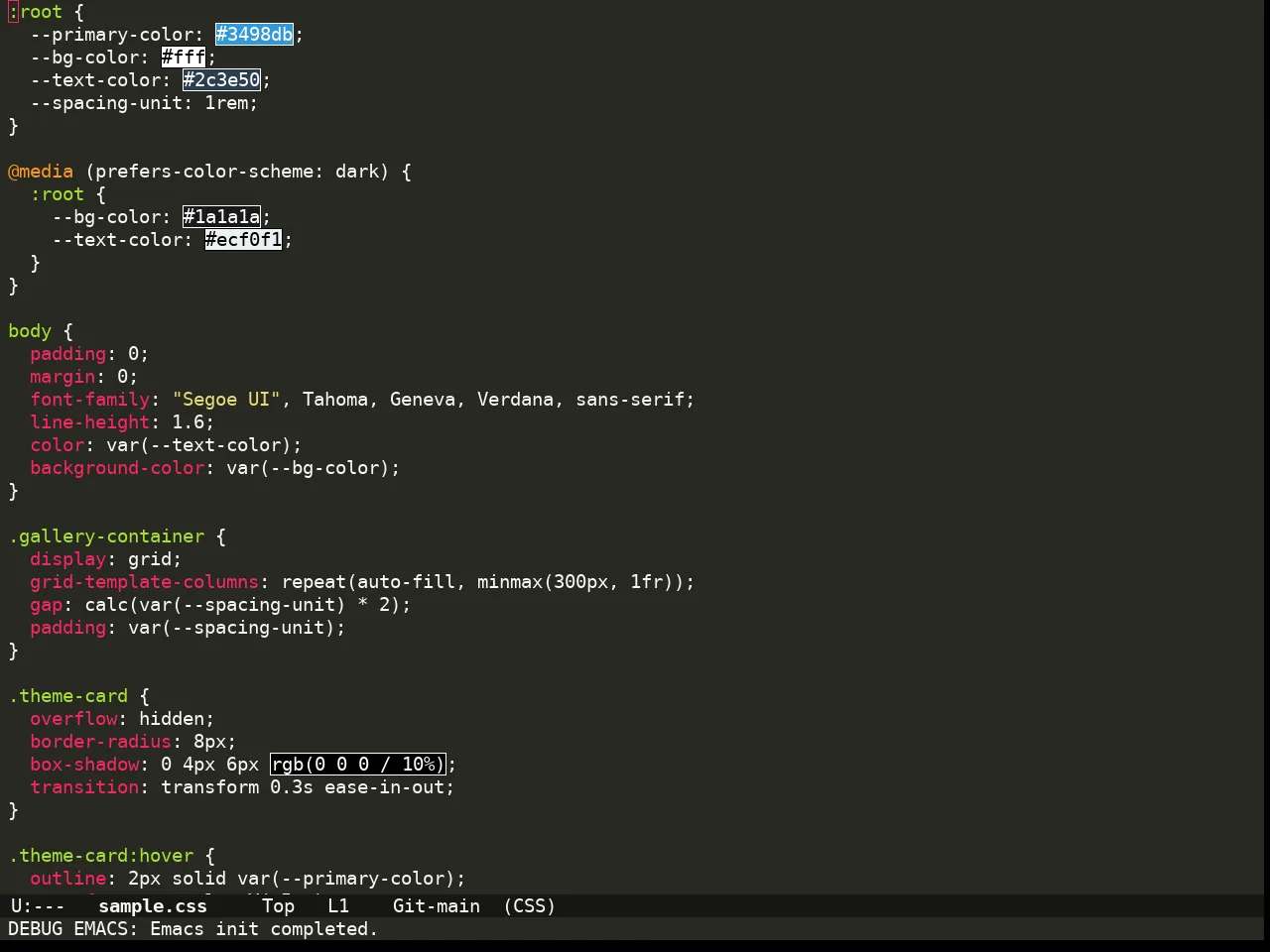Click var(--primary-color) in outline rule
The height and width of the screenshot is (952, 1270).
pos(346,879)
